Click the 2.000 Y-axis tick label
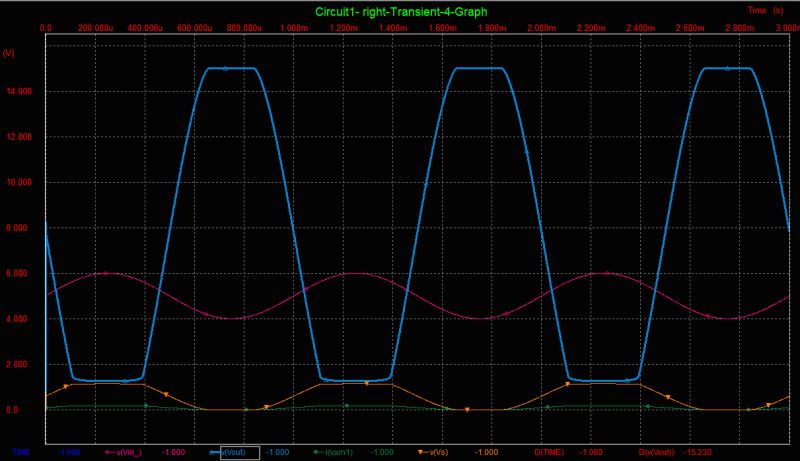 pyautogui.click(x=17, y=364)
